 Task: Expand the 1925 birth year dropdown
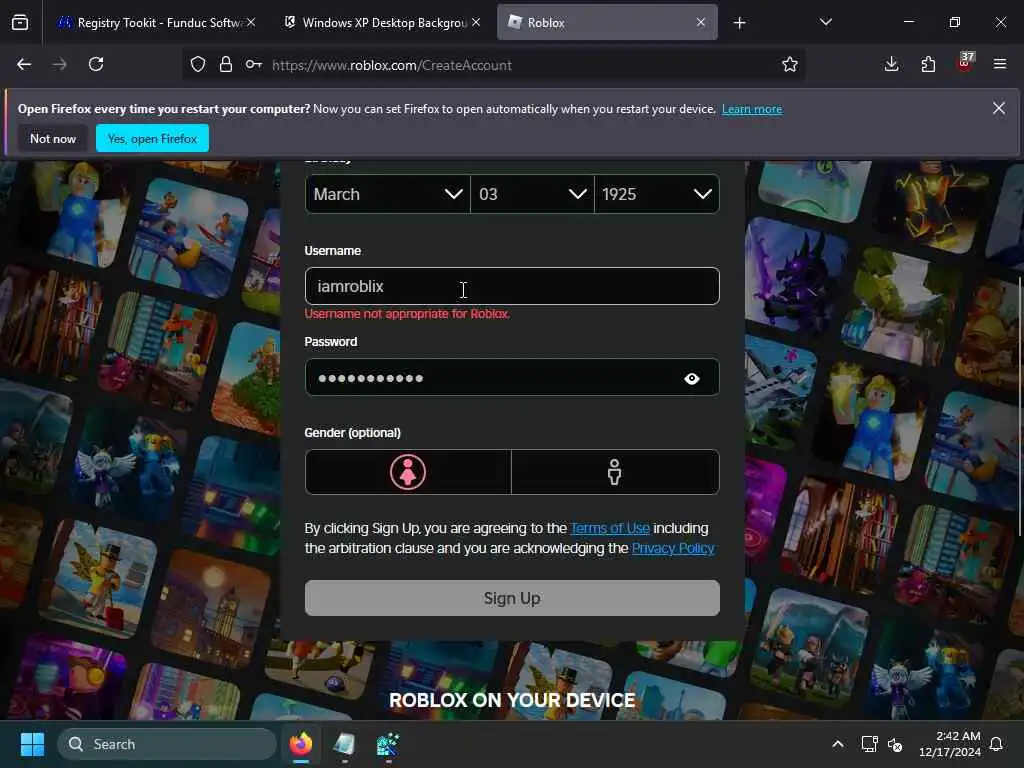pyautogui.click(x=657, y=195)
